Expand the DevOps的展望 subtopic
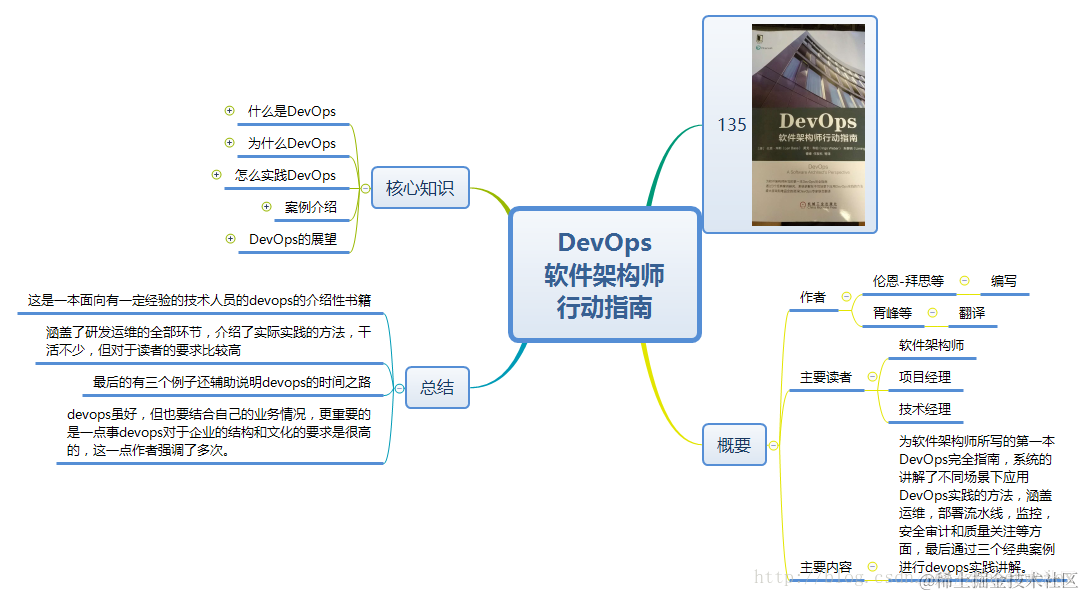 point(231,237)
